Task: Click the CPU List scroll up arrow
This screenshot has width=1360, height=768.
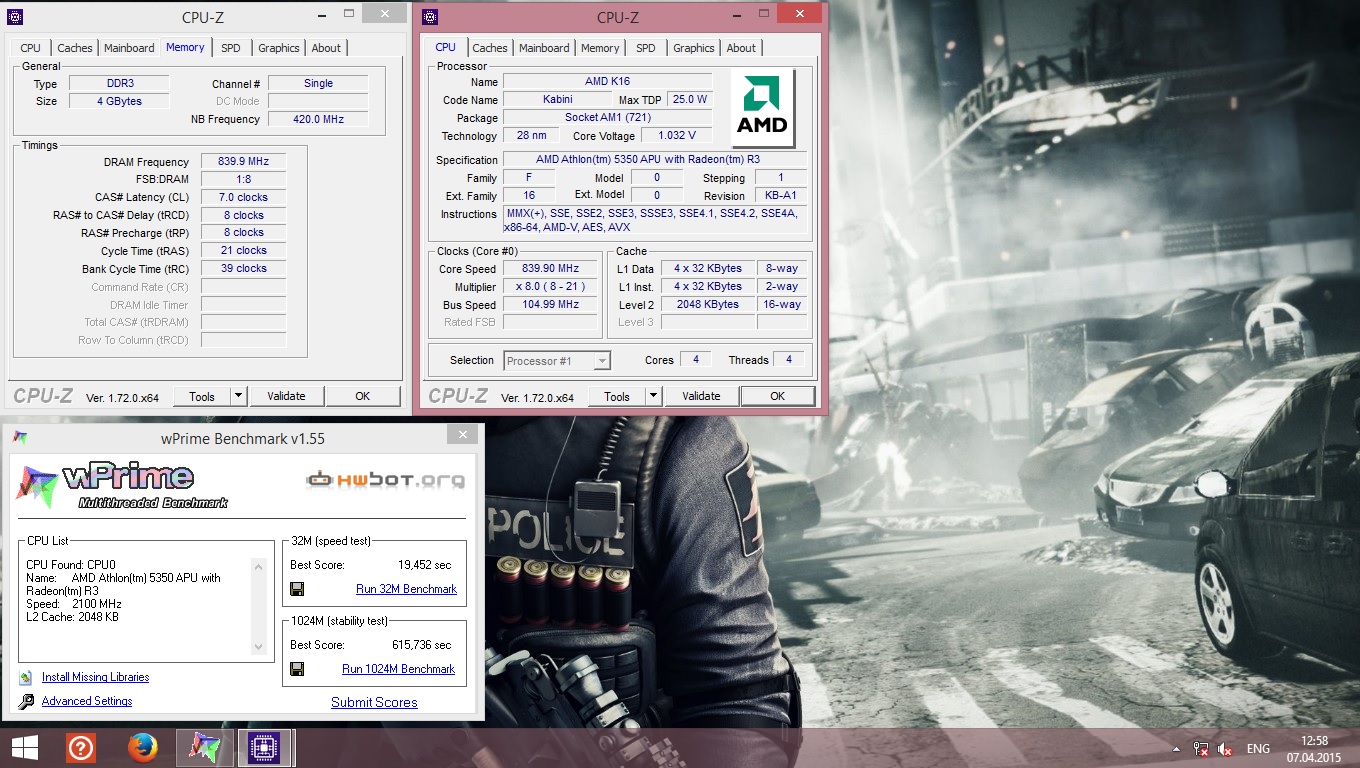Action: [259, 567]
